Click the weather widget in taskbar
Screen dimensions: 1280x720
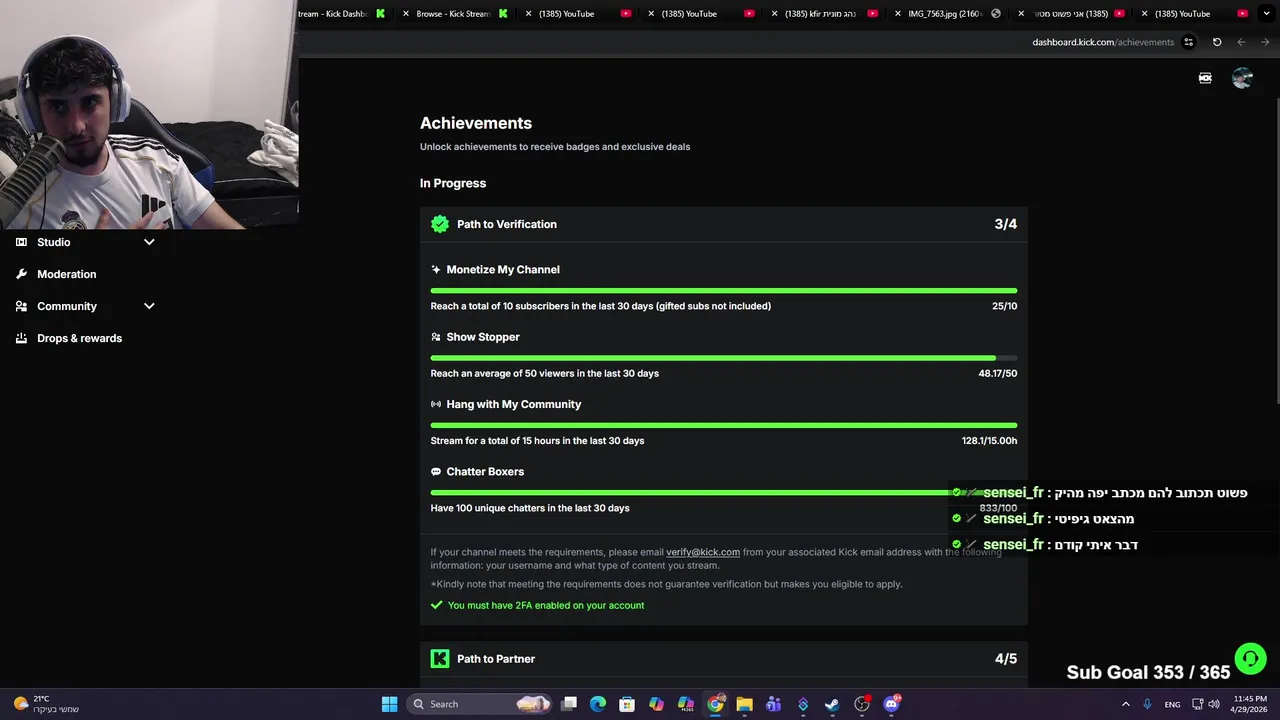(x=46, y=704)
